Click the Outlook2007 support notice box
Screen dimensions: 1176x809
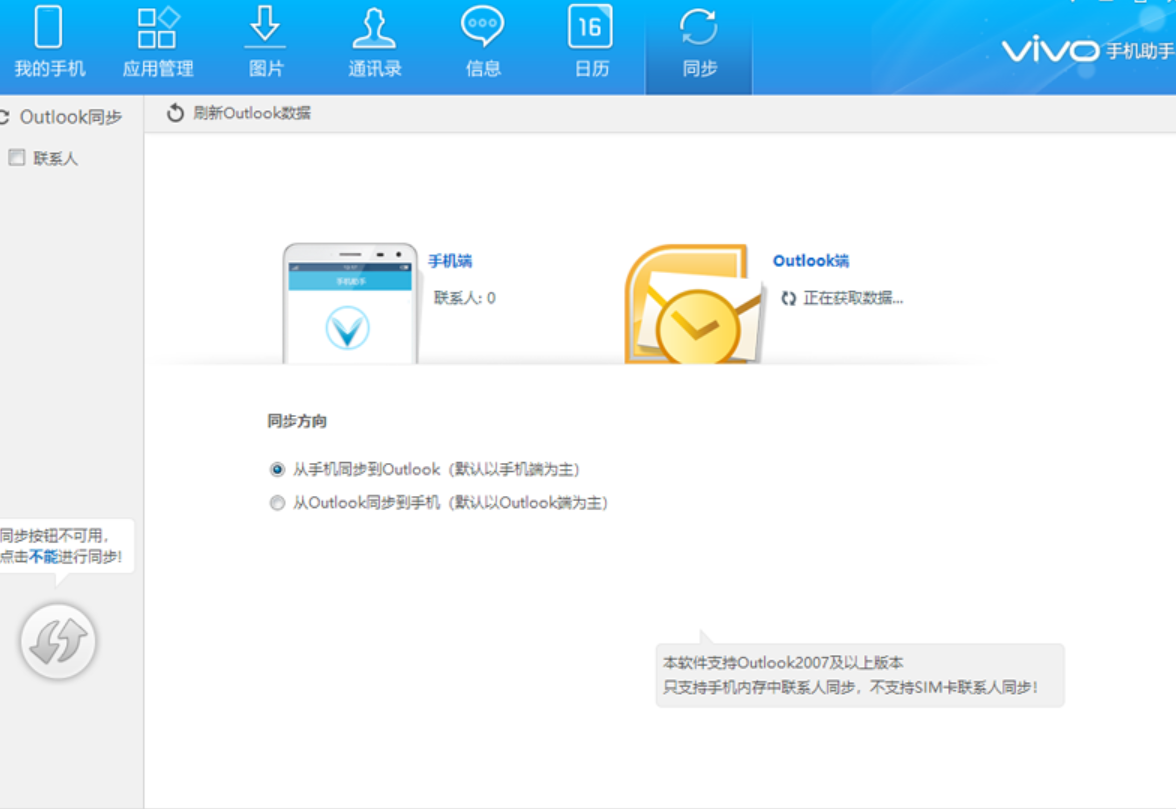pyautogui.click(x=860, y=675)
